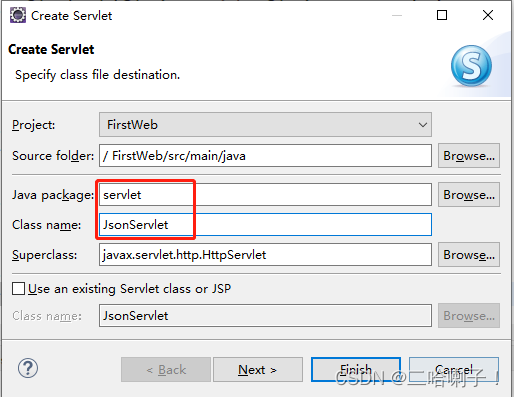This screenshot has width=514, height=397.
Task: Open the Project dropdown showing FirstWeb
Action: pos(265,125)
